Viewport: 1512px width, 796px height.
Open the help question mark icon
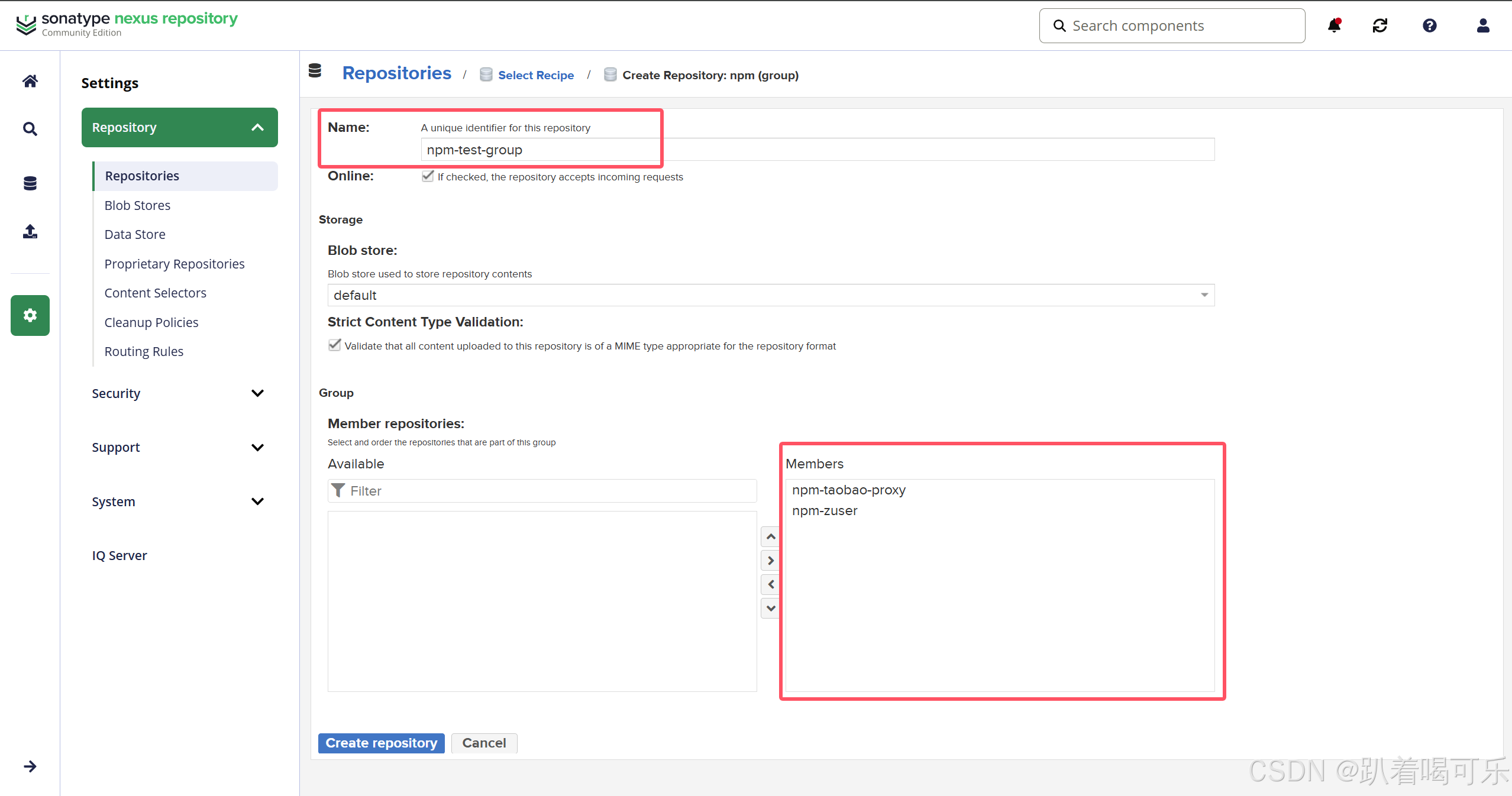click(x=1430, y=25)
